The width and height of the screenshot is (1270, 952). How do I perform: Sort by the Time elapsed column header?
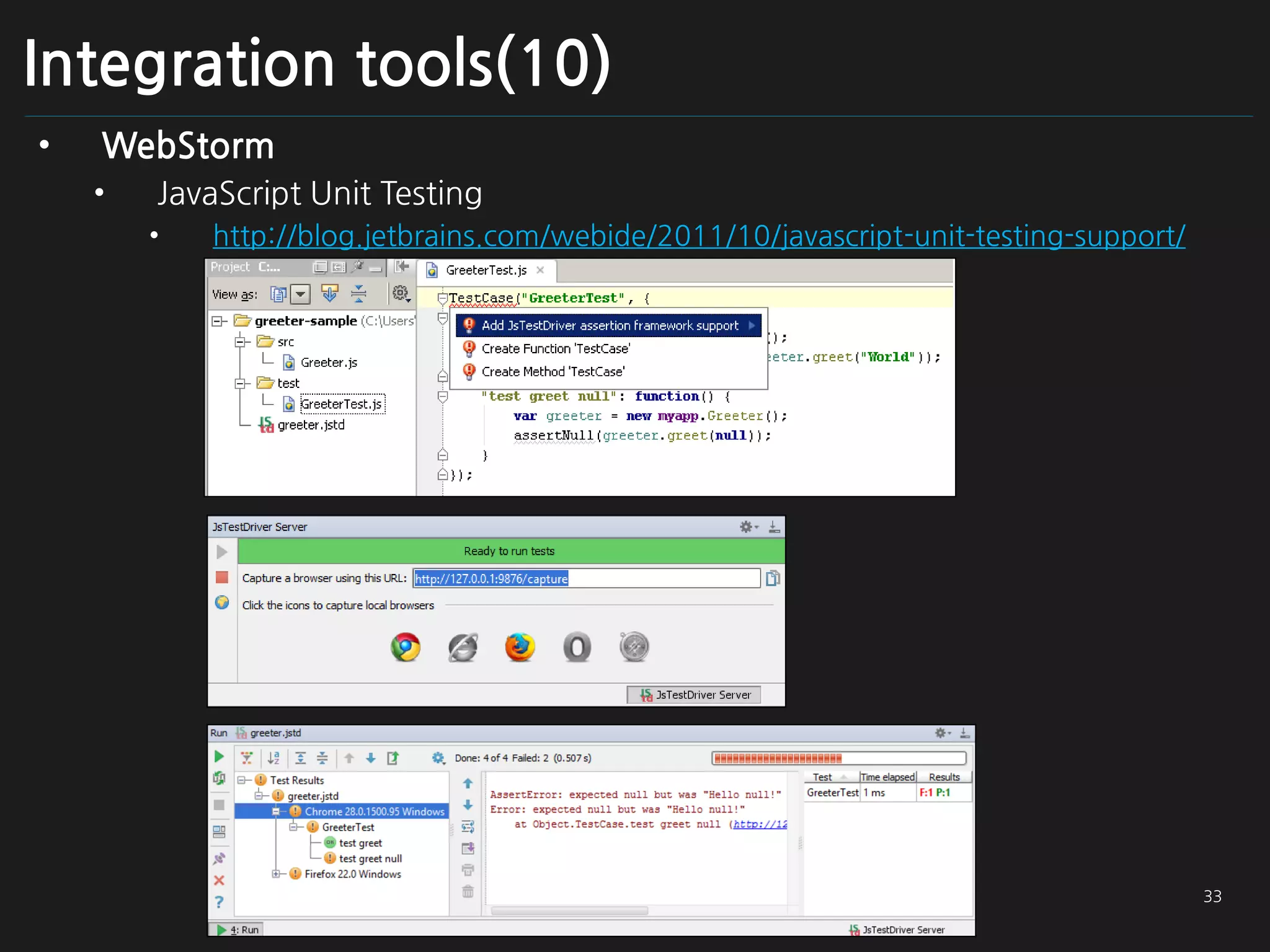tap(887, 777)
